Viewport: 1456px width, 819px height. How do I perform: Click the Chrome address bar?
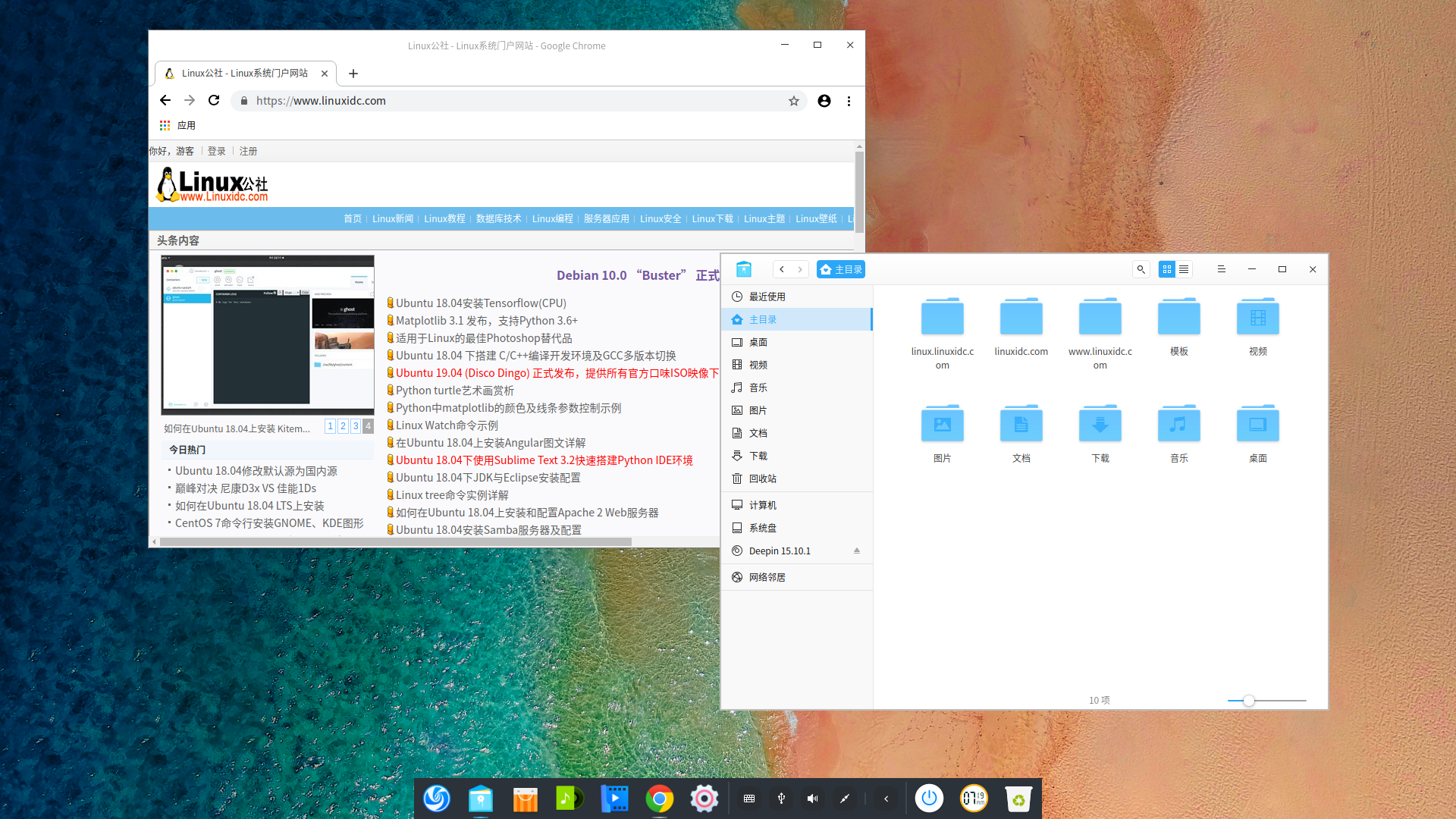pyautogui.click(x=519, y=101)
